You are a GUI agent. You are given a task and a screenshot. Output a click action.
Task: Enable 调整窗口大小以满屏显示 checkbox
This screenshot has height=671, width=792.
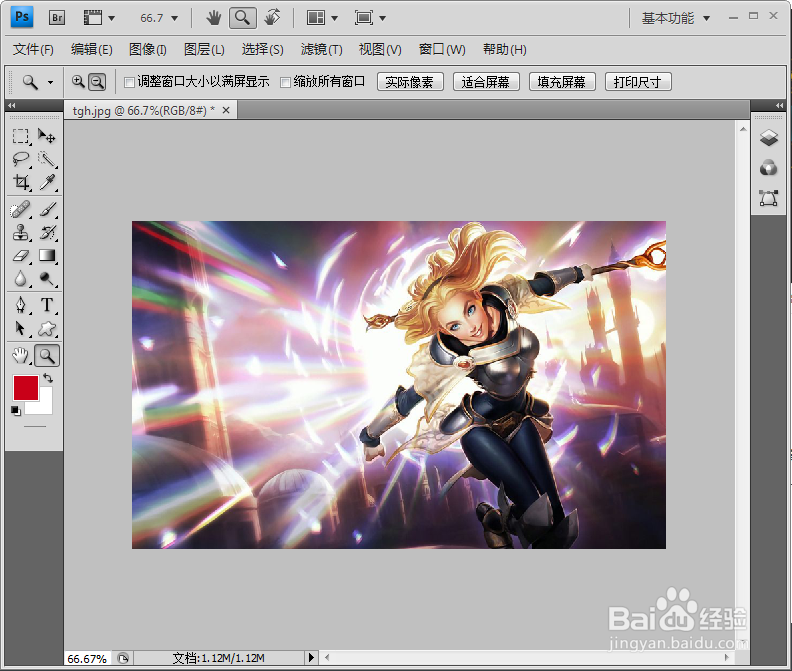tap(129, 82)
